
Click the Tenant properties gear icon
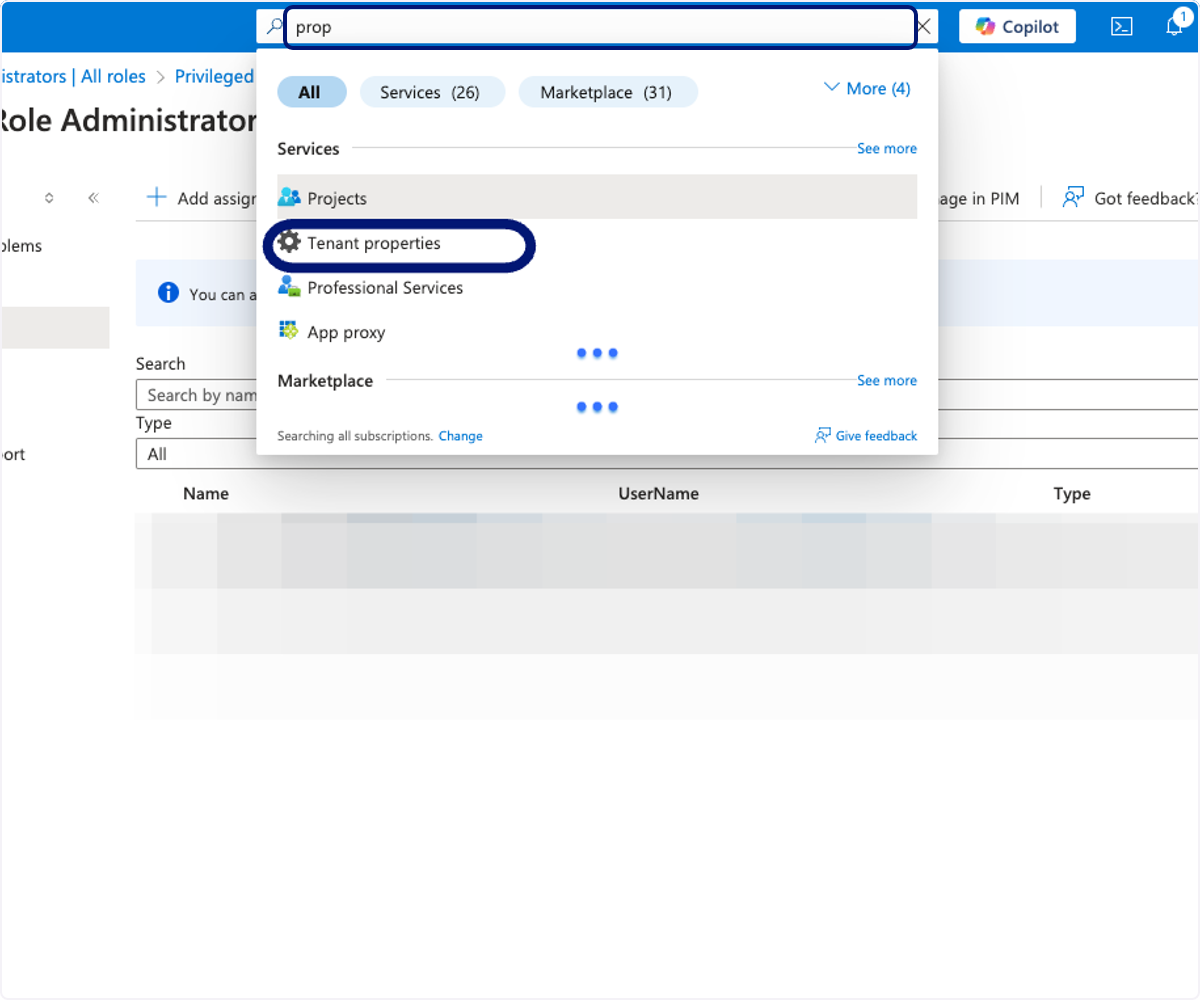coord(289,242)
